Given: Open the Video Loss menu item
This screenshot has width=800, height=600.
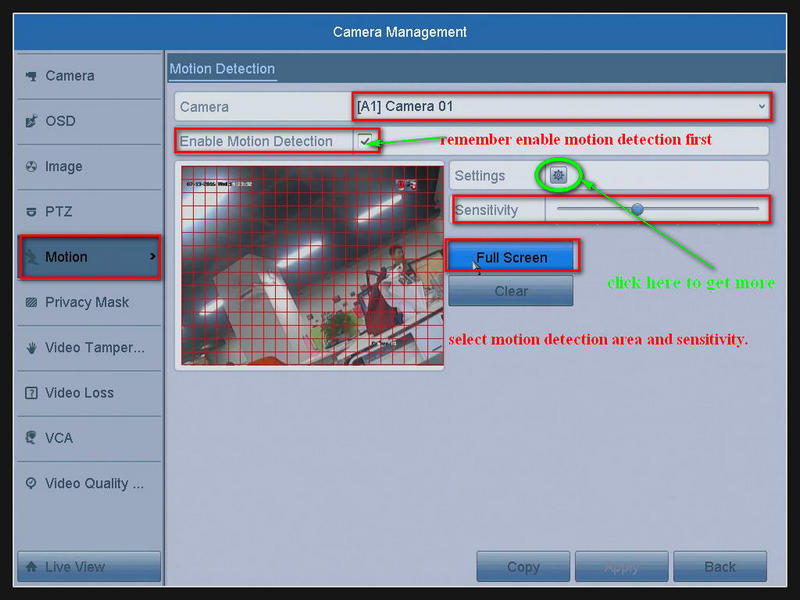Looking at the screenshot, I should click(x=89, y=393).
